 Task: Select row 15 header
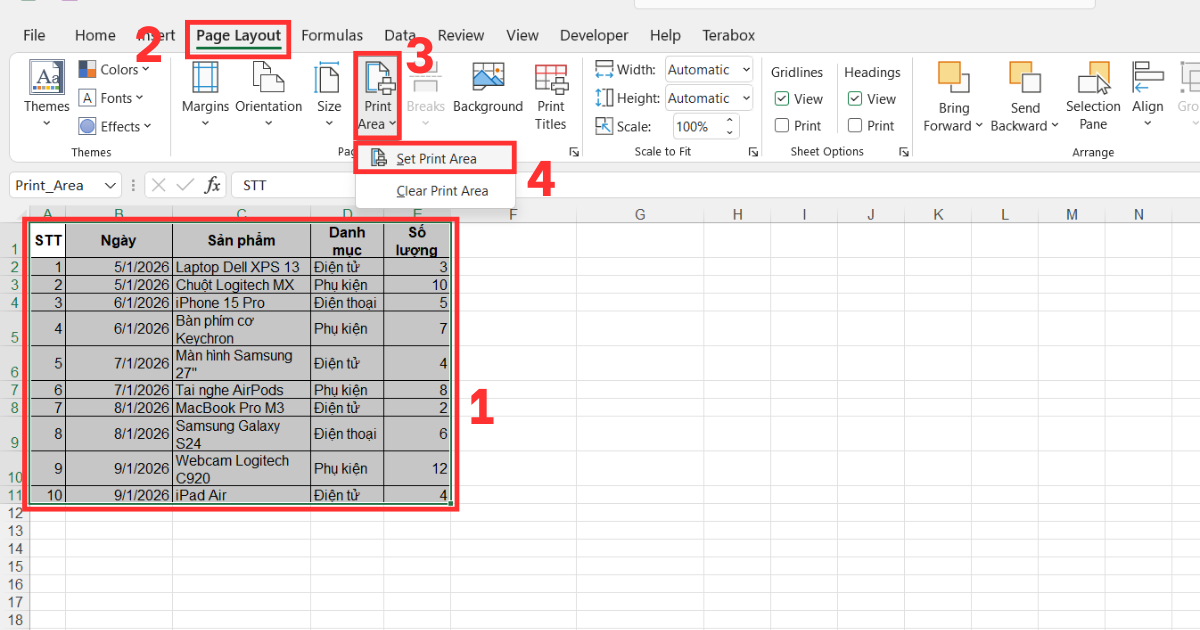[x=14, y=566]
